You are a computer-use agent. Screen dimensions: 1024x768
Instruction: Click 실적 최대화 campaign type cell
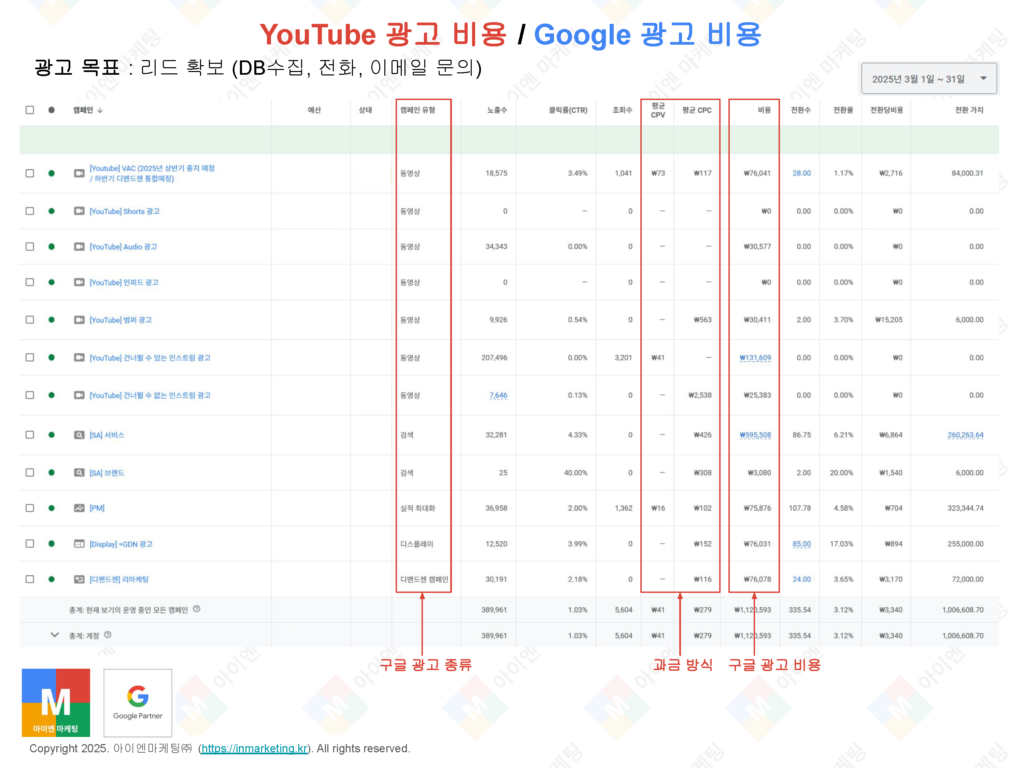coord(417,508)
